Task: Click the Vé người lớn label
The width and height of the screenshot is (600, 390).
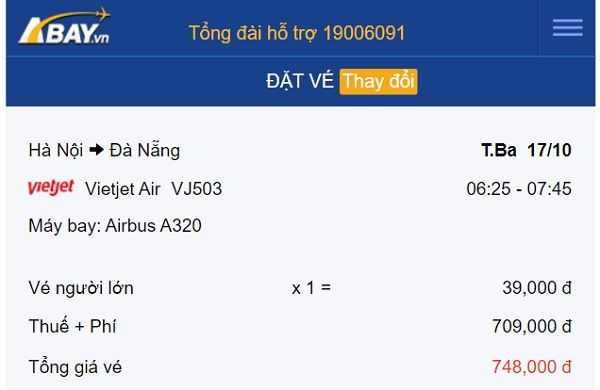Action: tap(81, 288)
